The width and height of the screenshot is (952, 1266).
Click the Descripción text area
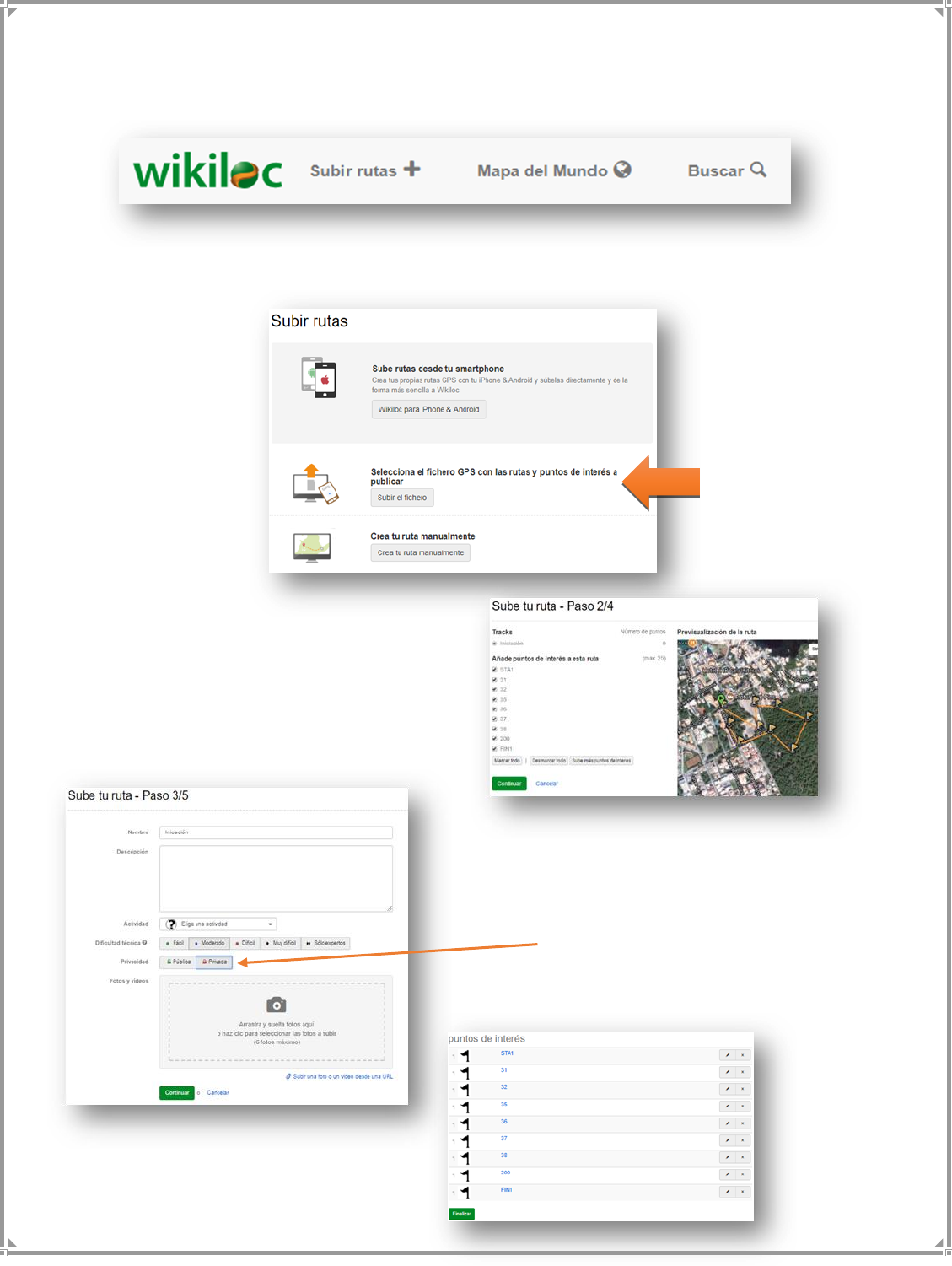pos(276,878)
